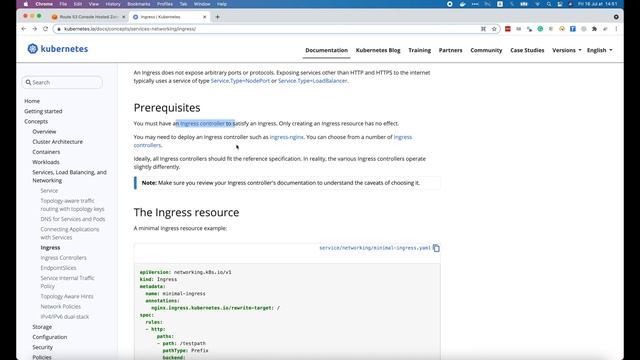Go to Kubernetes Blog

click(x=378, y=50)
